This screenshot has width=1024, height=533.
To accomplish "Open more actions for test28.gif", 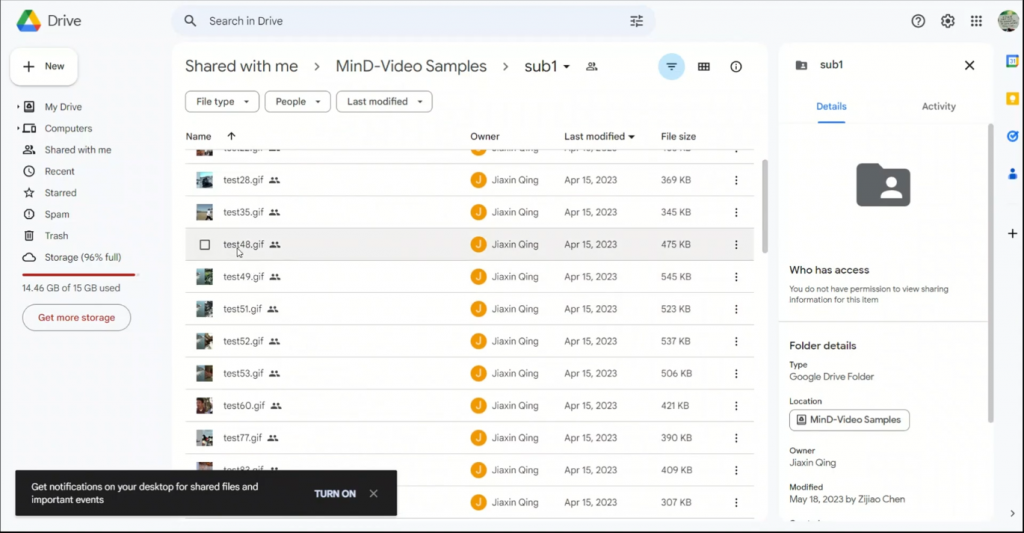I will (736, 180).
